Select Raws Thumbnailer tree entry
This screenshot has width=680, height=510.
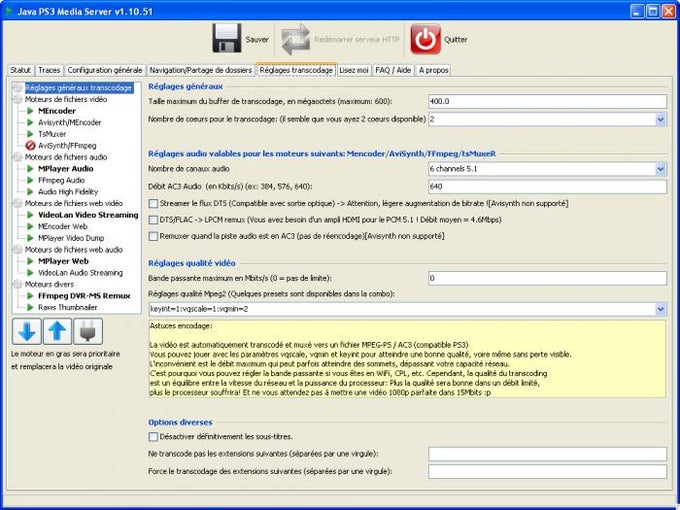[68, 307]
